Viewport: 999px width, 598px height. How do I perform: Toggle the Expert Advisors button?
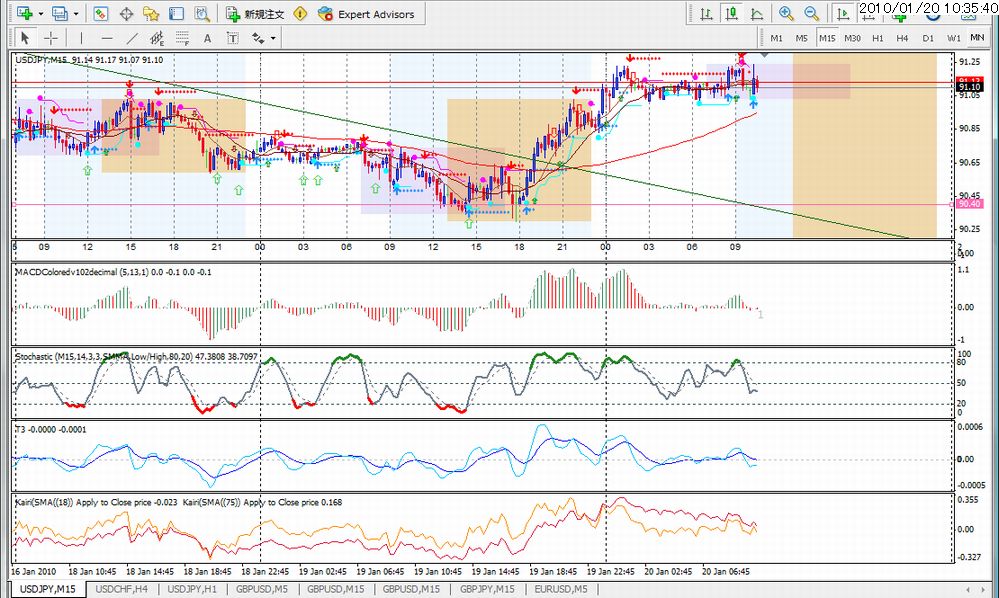pyautogui.click(x=367, y=13)
